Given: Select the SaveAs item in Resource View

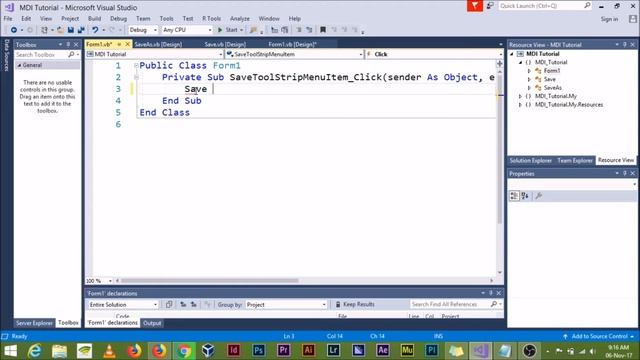Looking at the screenshot, I should coord(553,88).
